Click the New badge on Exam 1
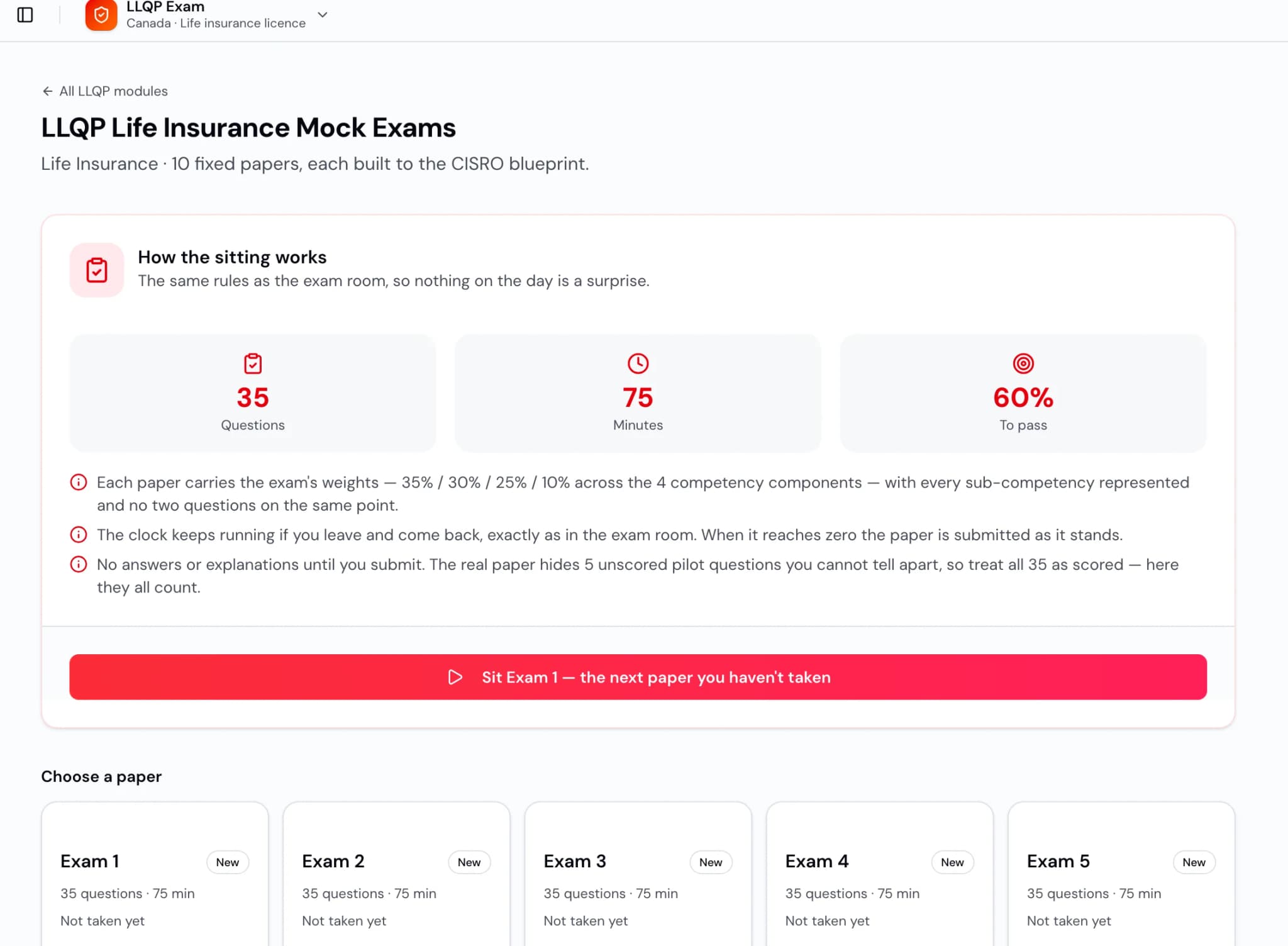Viewport: 1288px width, 946px height. click(228, 862)
